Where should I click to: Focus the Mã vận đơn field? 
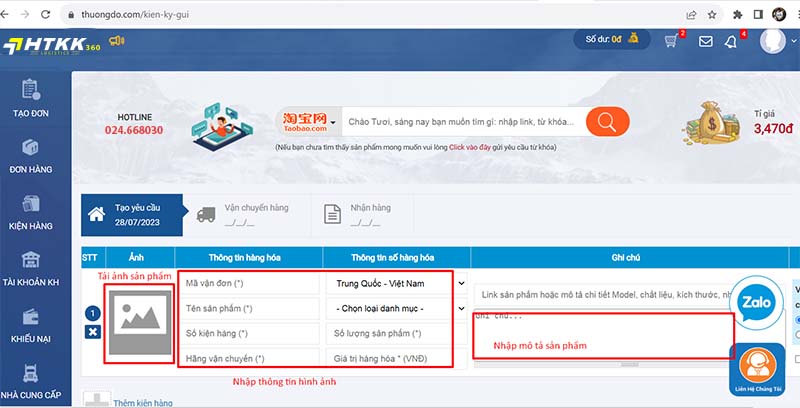tap(250, 283)
